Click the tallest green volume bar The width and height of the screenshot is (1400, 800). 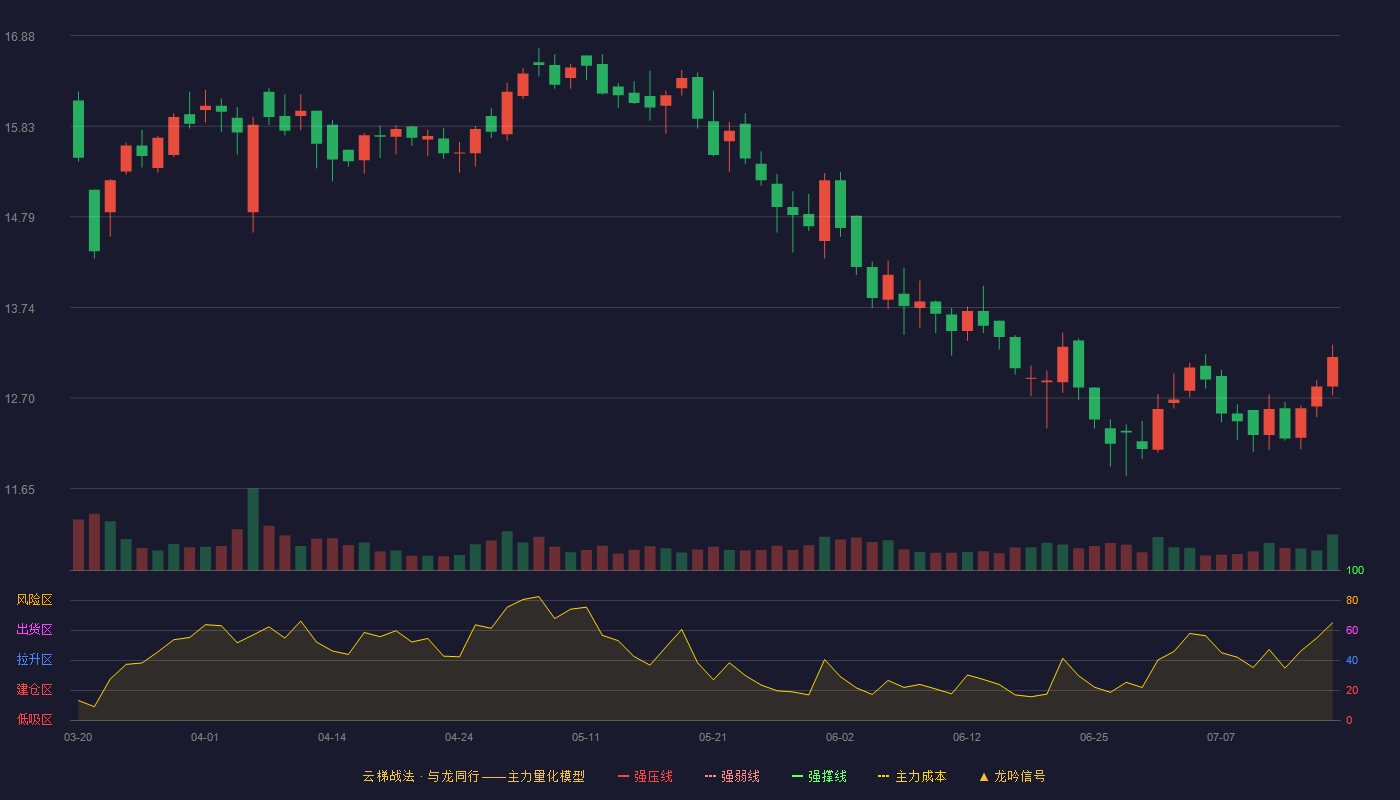pyautogui.click(x=253, y=529)
